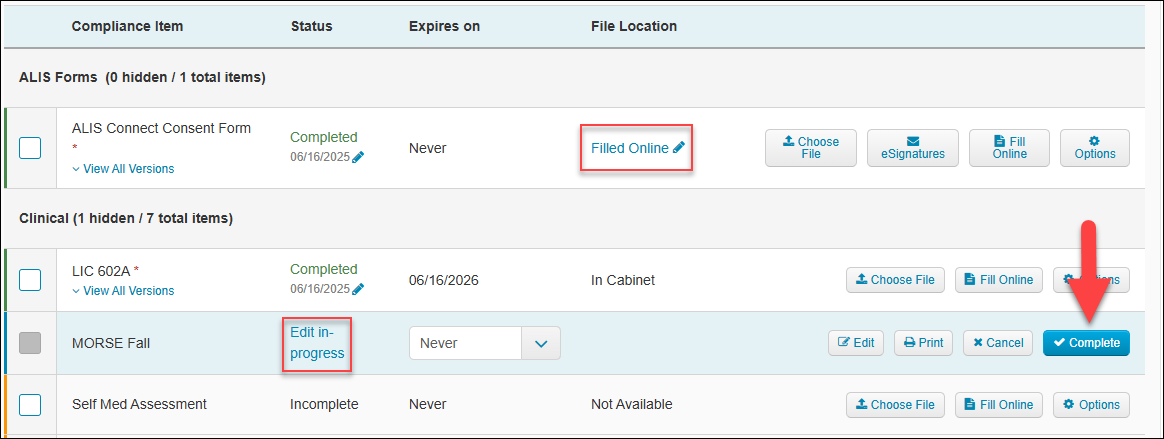Open Options for ALIS Connect Consent Form
1164x439 pixels.
[x=1095, y=148]
